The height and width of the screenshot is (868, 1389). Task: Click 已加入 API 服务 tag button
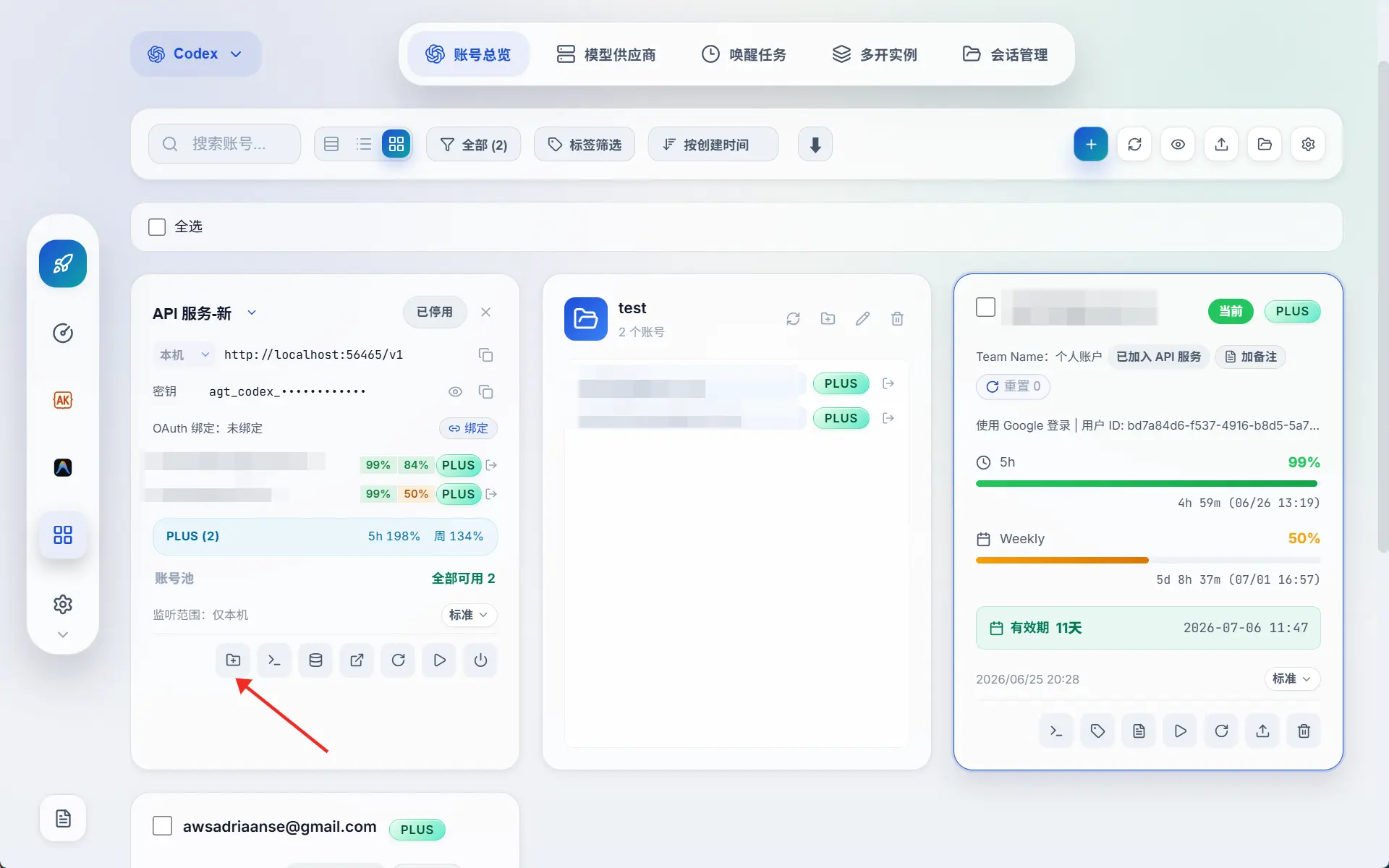point(1158,357)
